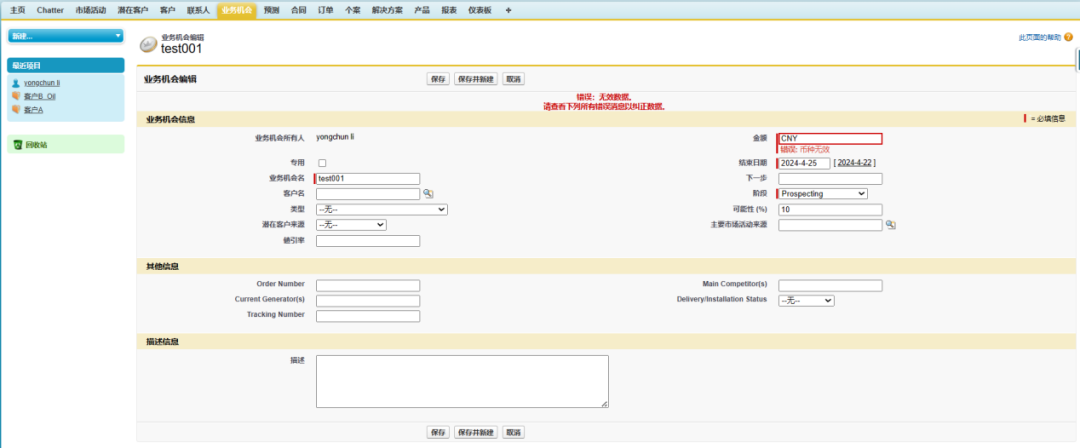
Task: Click the 客户名 input field
Action: pyautogui.click(x=368, y=194)
